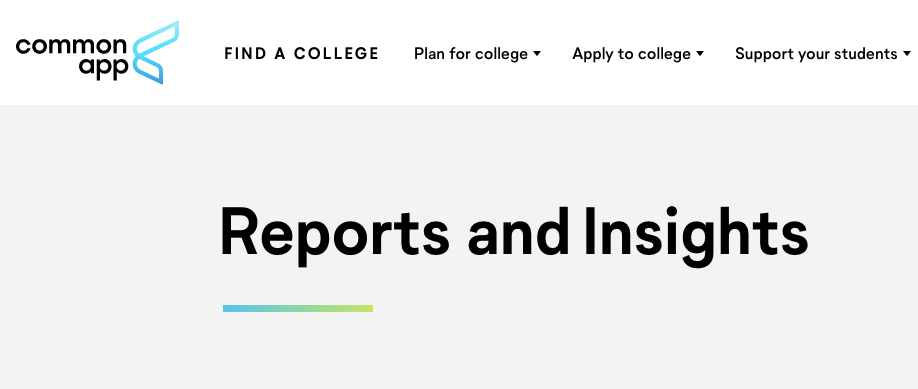Click the word 'Reports' in the heading
918x389 pixels.
pyautogui.click(x=335, y=234)
